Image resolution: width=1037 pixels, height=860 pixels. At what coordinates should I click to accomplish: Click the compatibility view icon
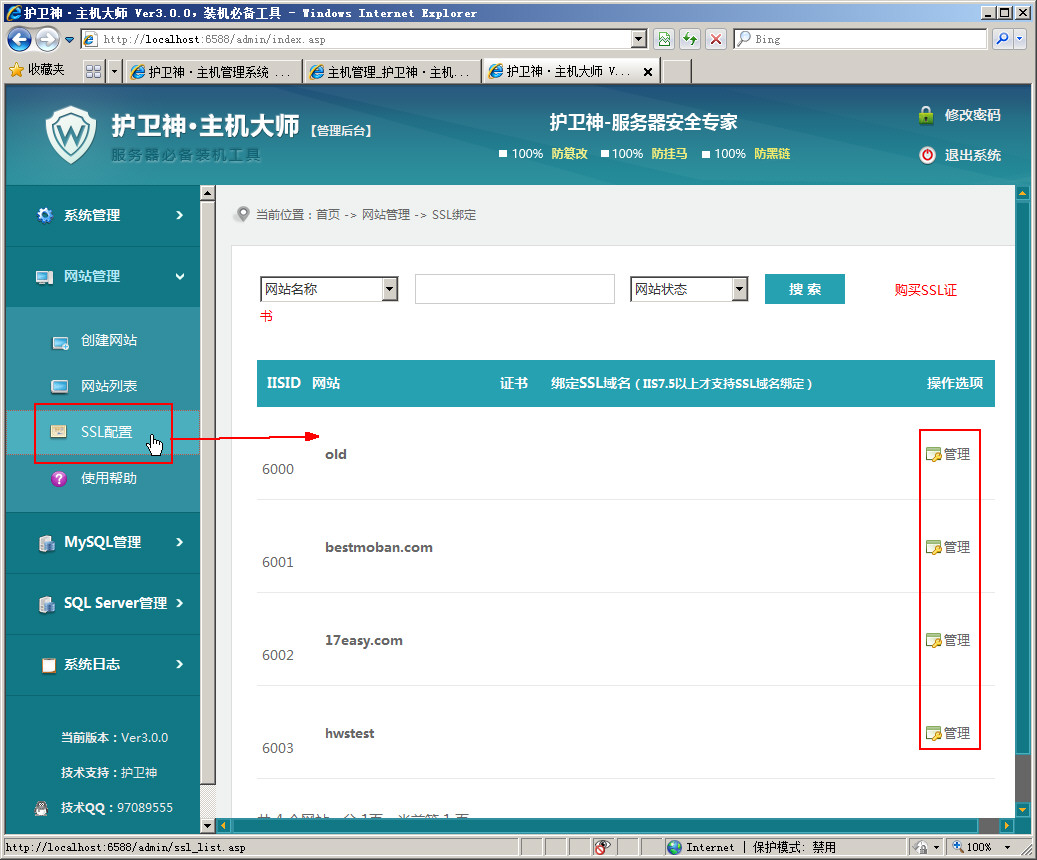tap(664, 40)
